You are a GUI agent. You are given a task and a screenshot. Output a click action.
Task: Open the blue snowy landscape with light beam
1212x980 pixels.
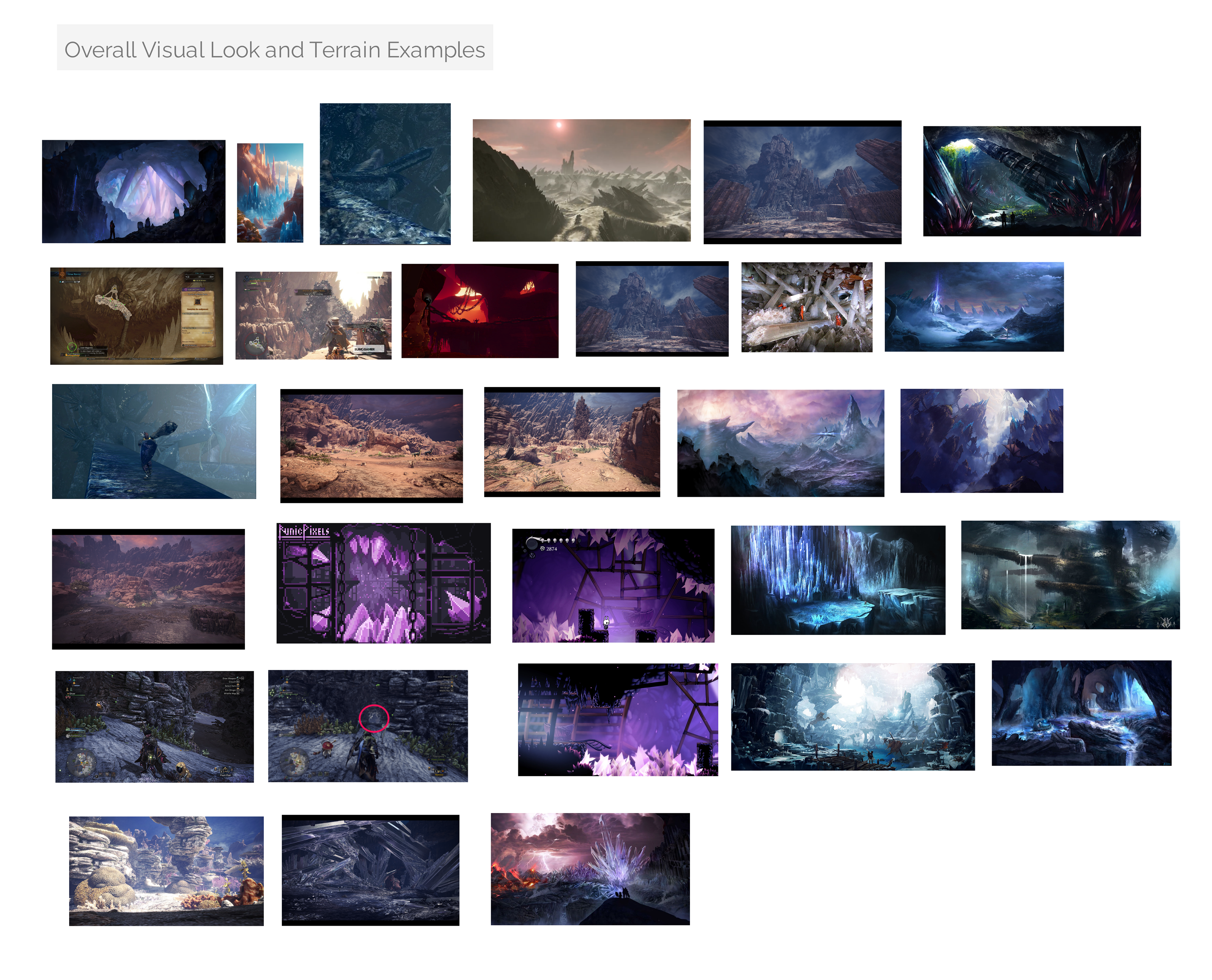(974, 307)
